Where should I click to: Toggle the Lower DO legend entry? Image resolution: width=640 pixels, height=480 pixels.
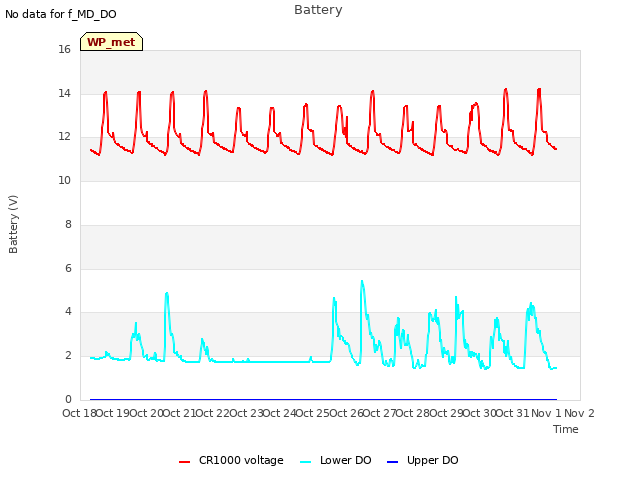point(336,460)
